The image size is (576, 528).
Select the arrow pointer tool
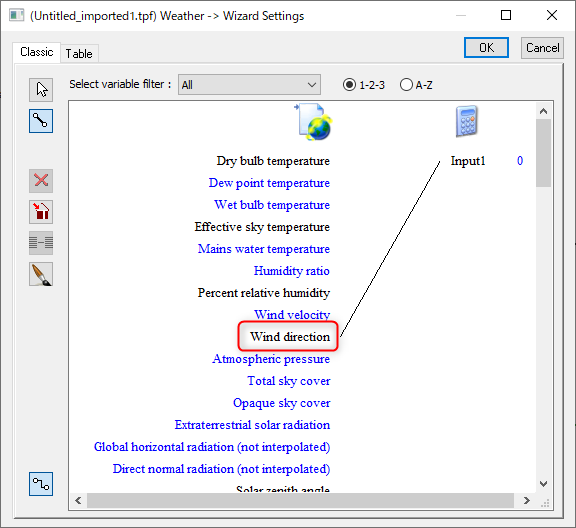coord(41,90)
